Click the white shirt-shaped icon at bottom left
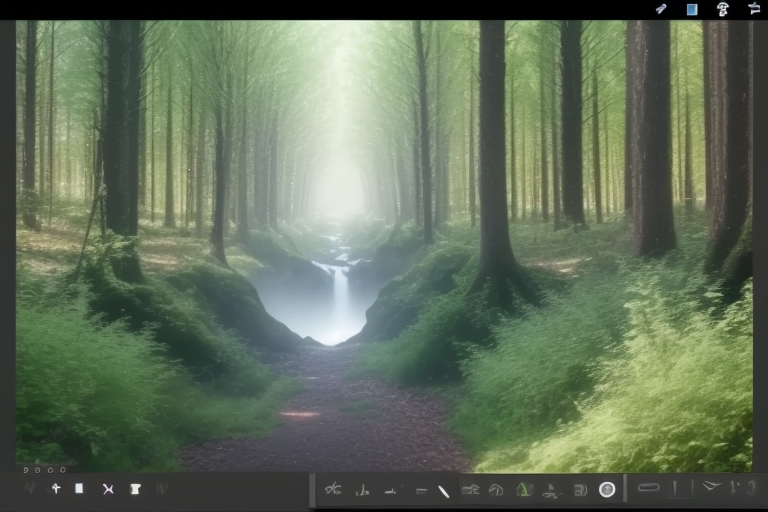 tap(135, 489)
